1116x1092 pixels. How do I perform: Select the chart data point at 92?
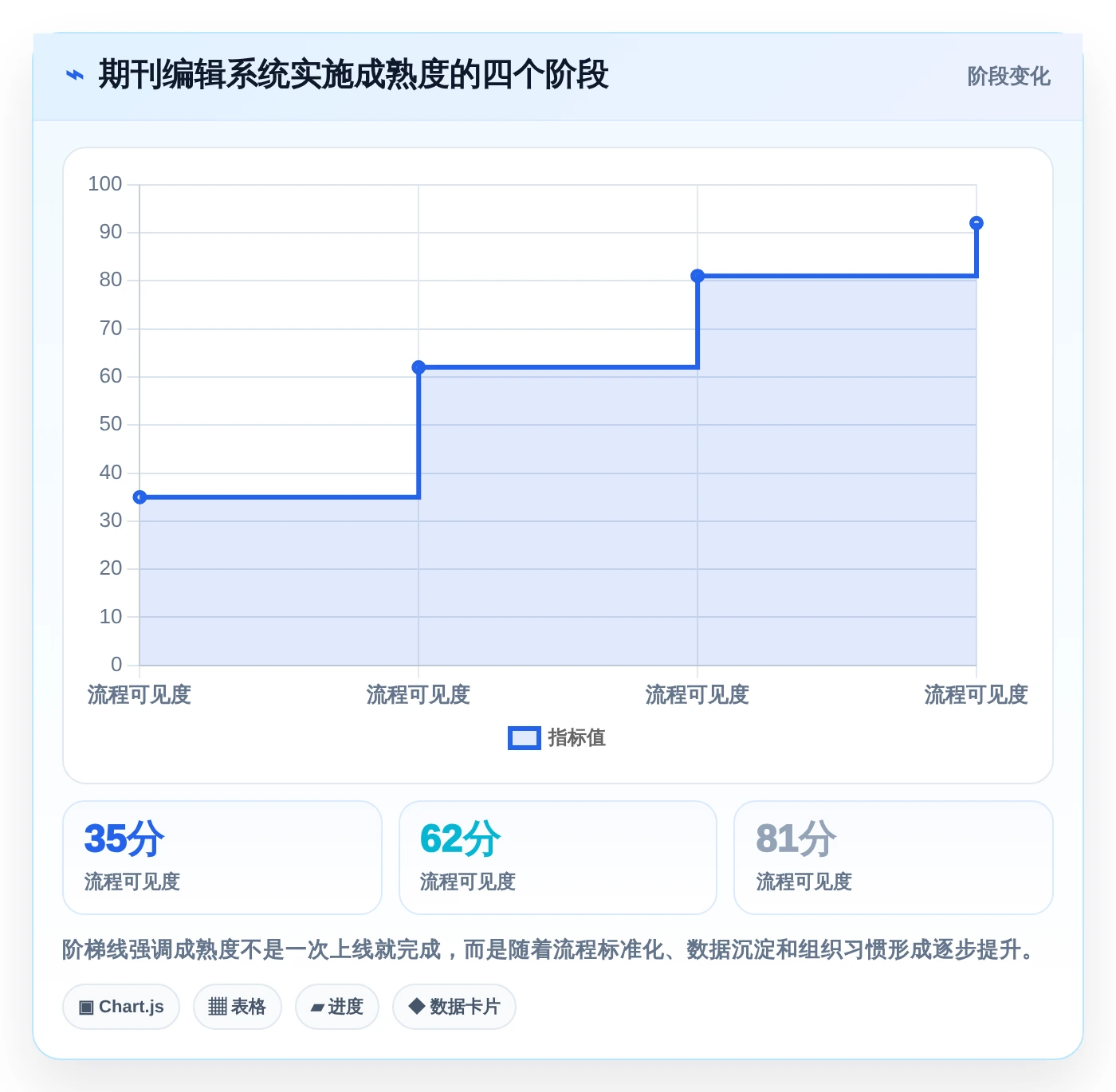pyautogui.click(x=976, y=223)
